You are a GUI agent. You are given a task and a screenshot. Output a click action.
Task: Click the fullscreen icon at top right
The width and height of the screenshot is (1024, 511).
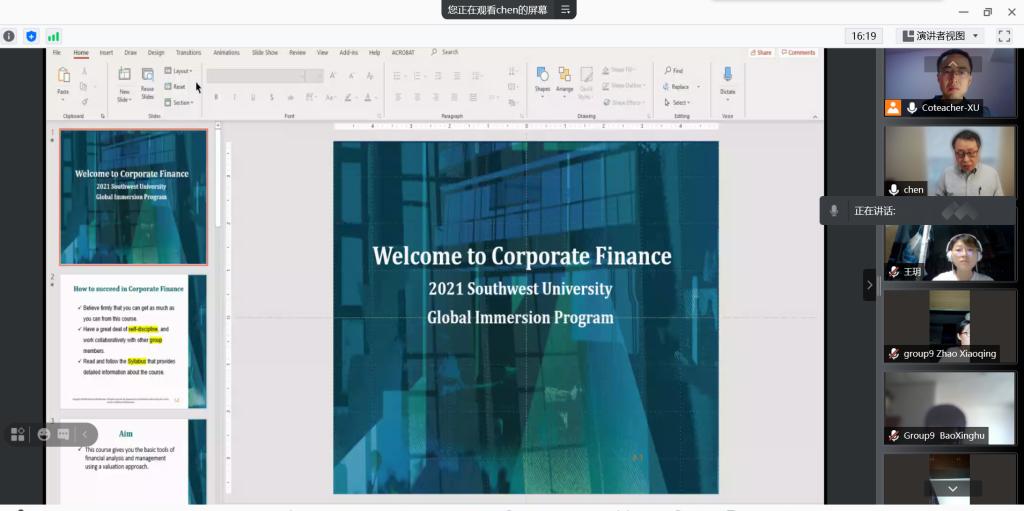tap(1004, 36)
